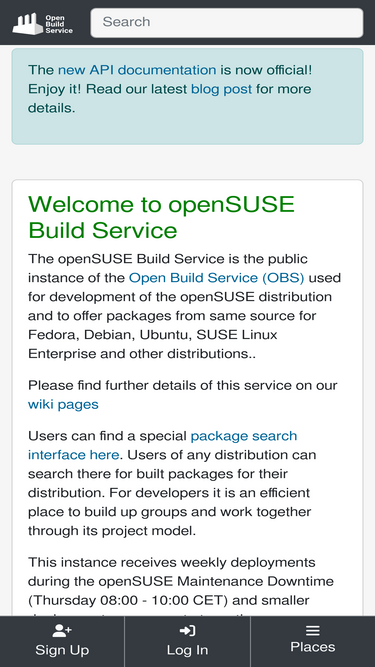Viewport: 375px width, 667px height.
Task: Select the Sign Up label in bottom bar
Action: click(62, 650)
